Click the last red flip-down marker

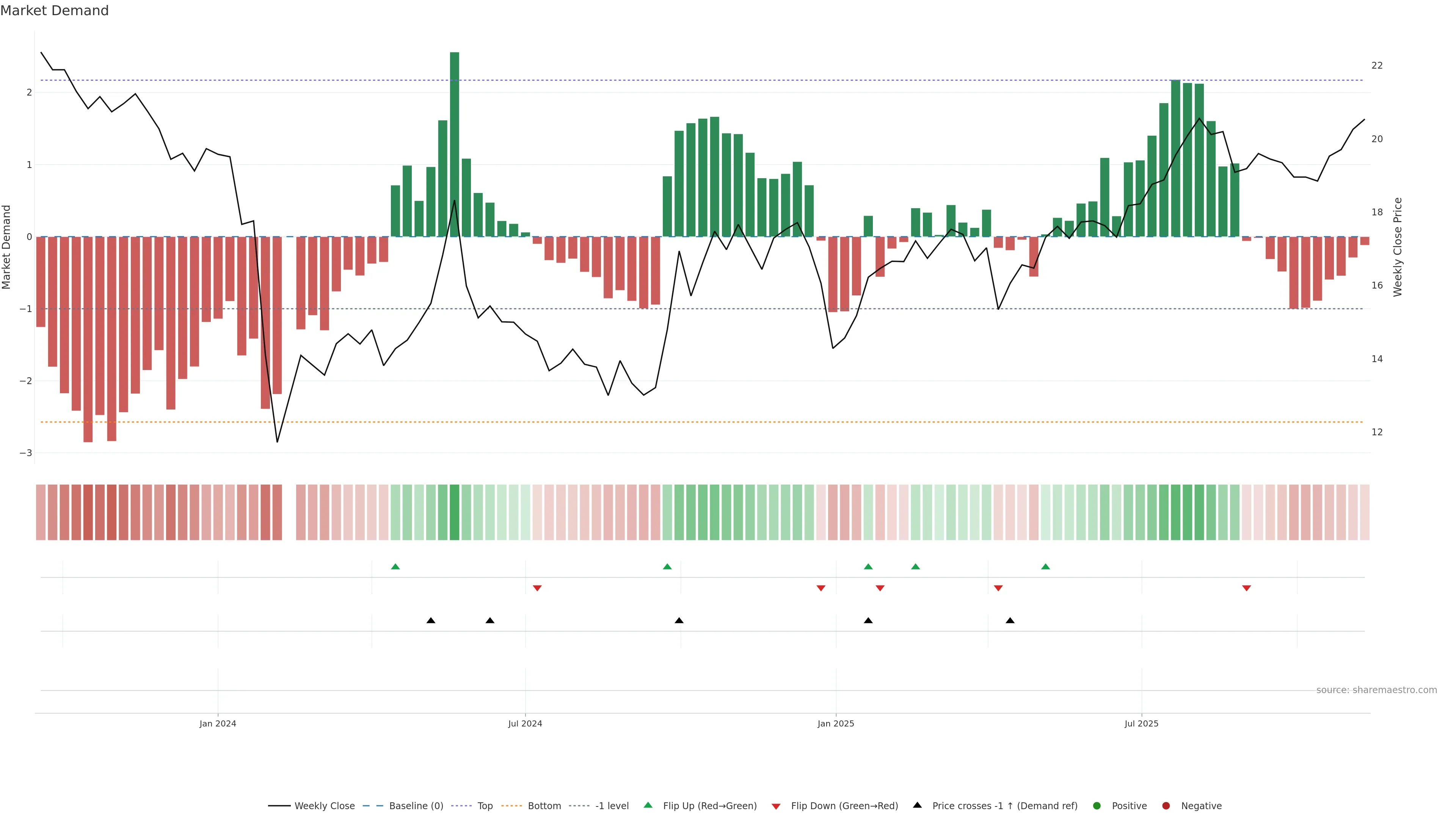click(x=1246, y=588)
